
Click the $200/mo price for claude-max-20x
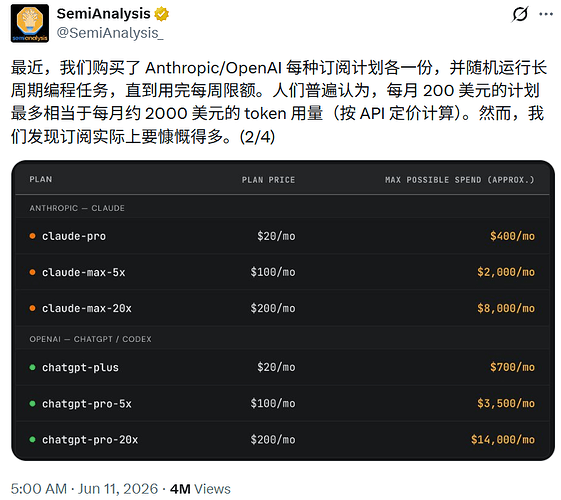click(273, 308)
